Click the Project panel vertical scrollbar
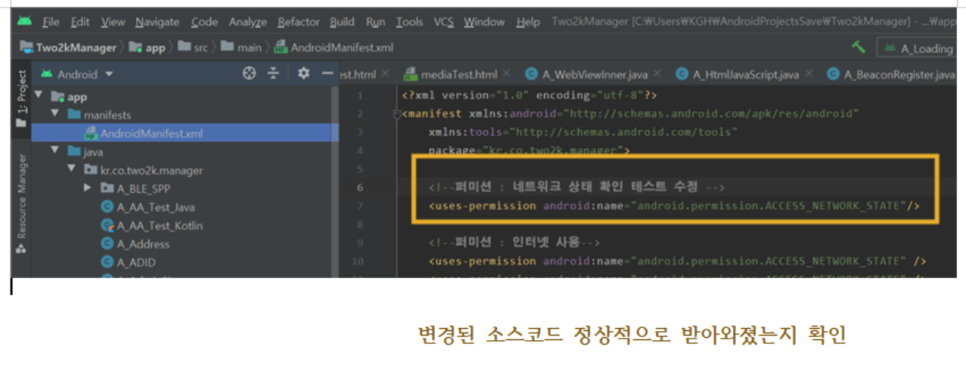This screenshot has height=365, width=966. click(335, 182)
